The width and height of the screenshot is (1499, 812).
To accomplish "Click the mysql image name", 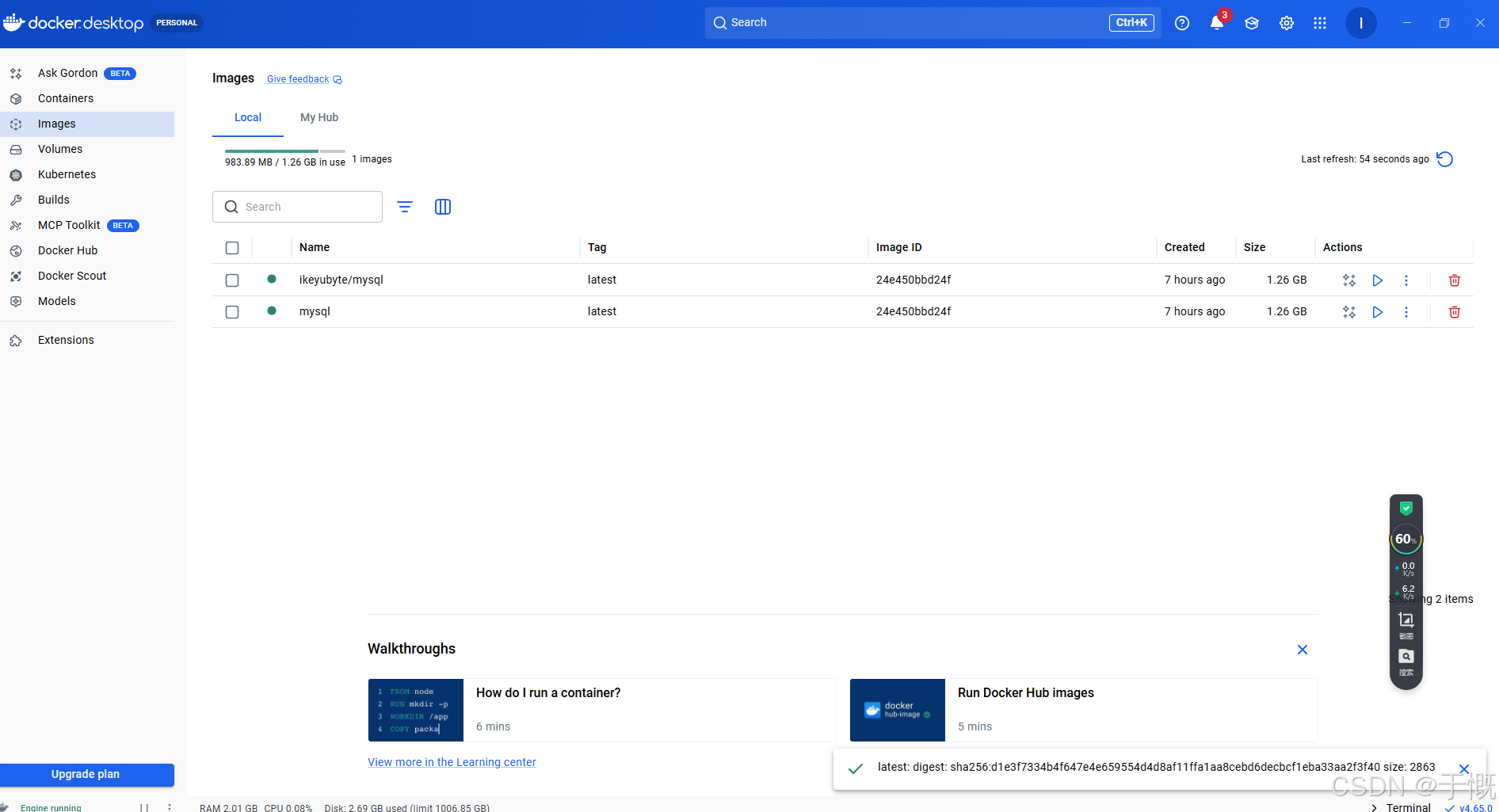I will coord(315,311).
